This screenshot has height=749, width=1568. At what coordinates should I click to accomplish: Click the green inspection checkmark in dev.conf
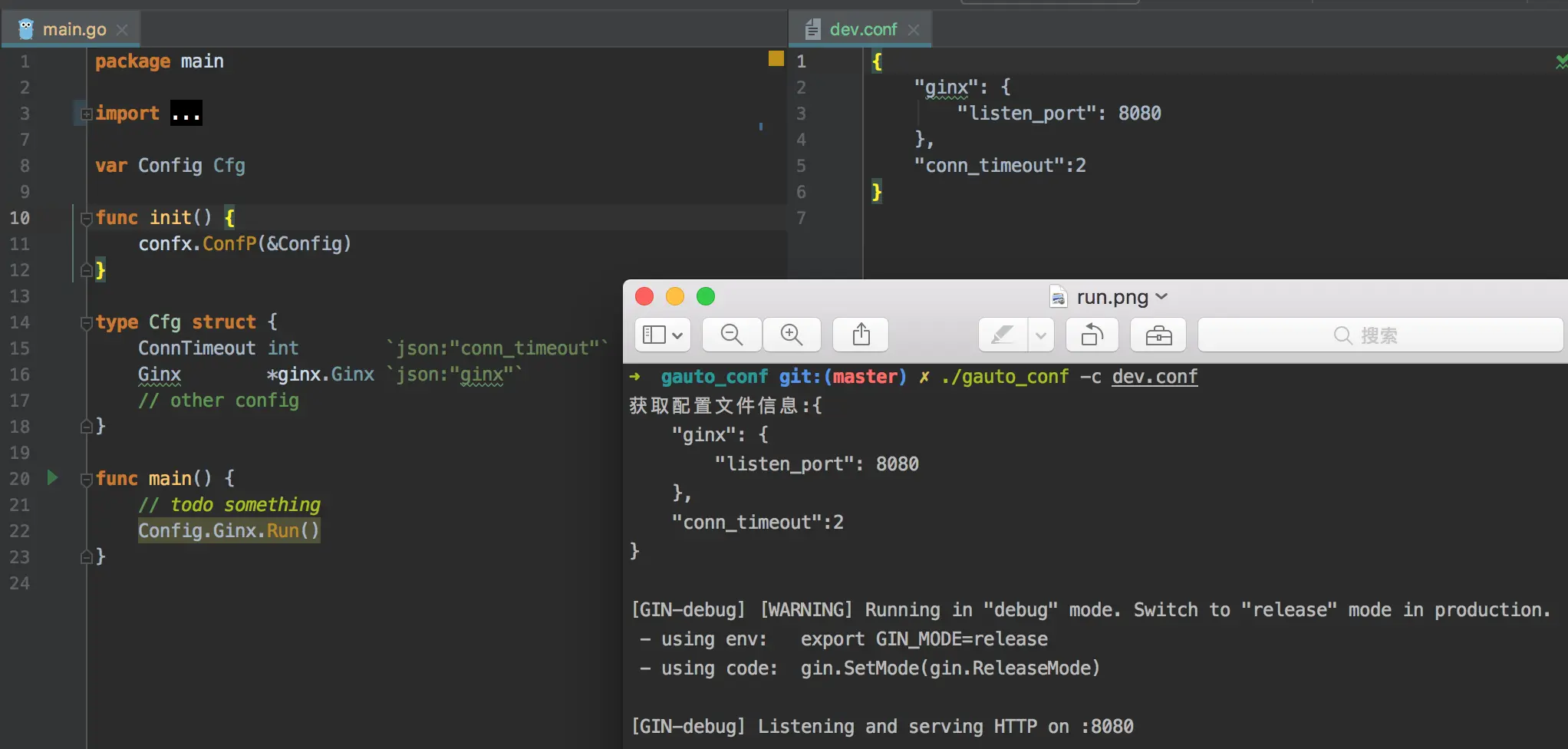[x=1561, y=61]
